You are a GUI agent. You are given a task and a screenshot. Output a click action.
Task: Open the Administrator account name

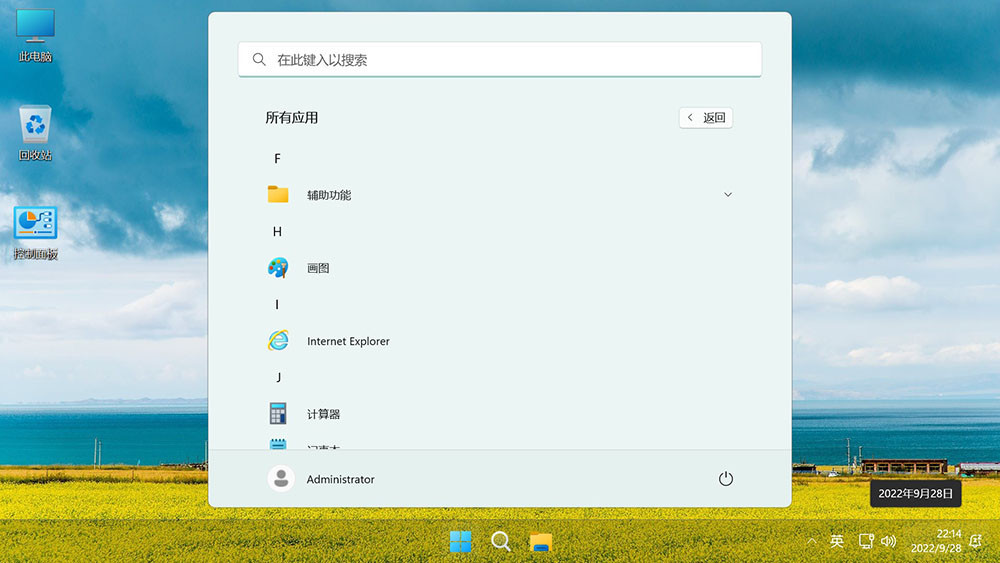coord(341,479)
